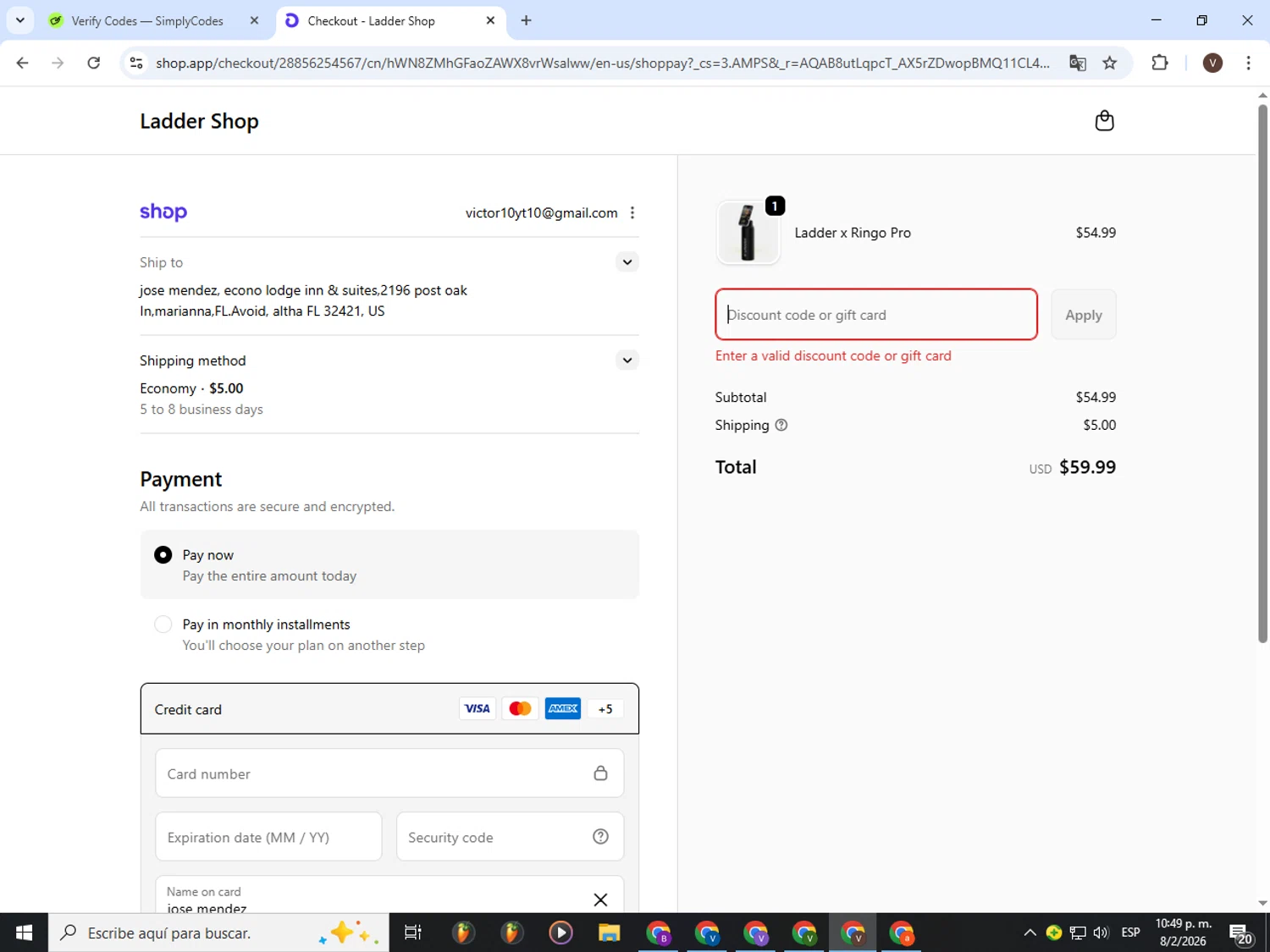
Task: Click the Shipping info question mark icon
Action: click(x=781, y=425)
